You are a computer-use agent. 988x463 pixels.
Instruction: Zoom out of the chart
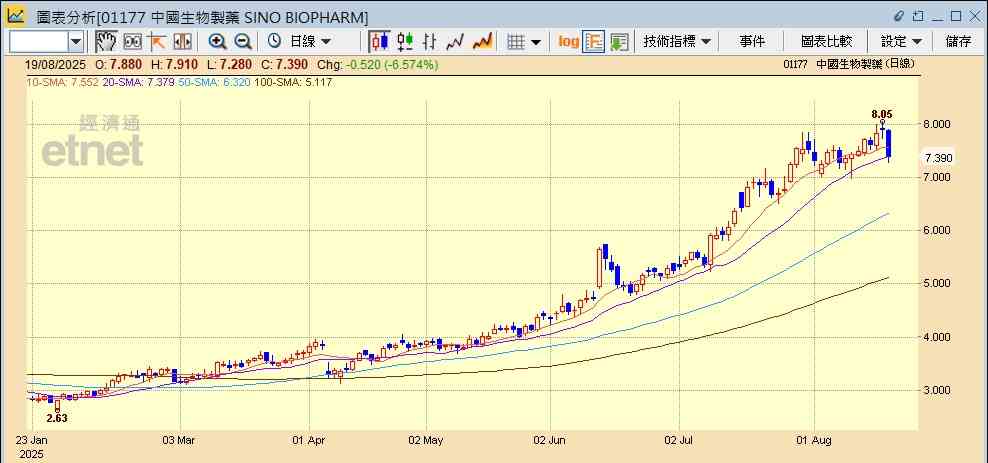coord(243,42)
